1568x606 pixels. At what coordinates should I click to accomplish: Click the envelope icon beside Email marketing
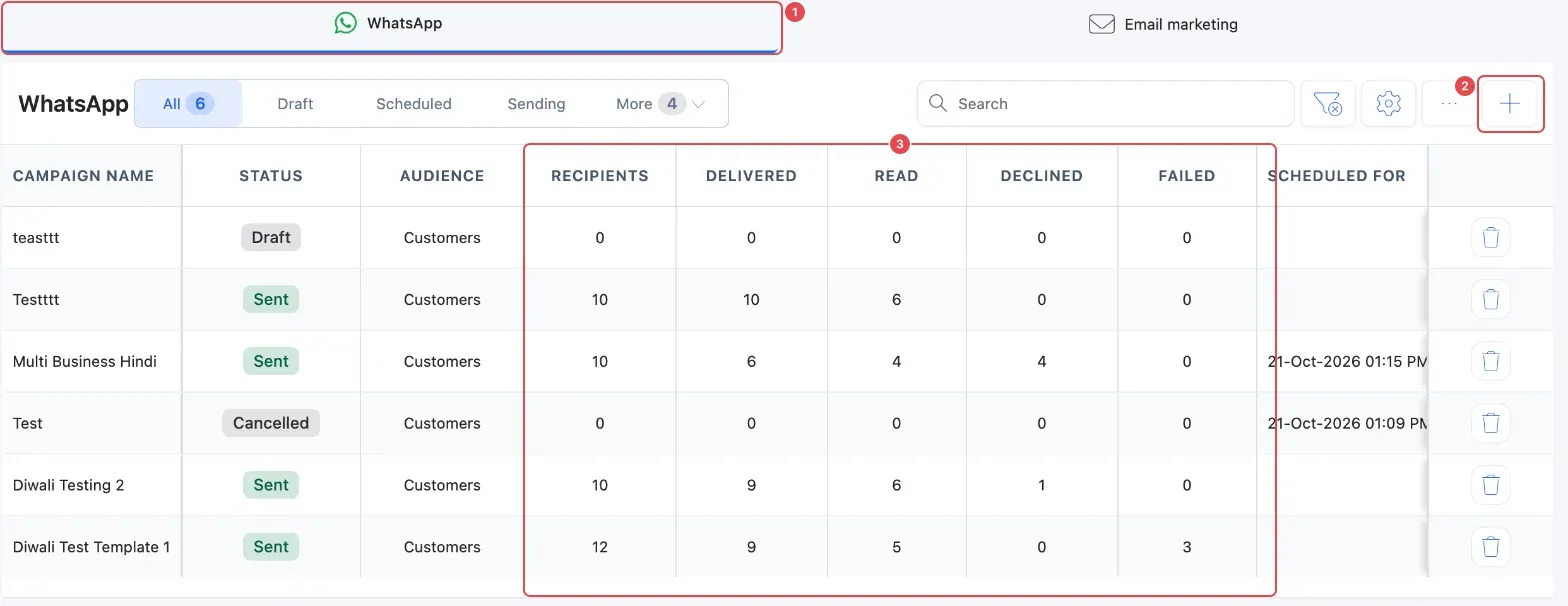[x=1101, y=24]
